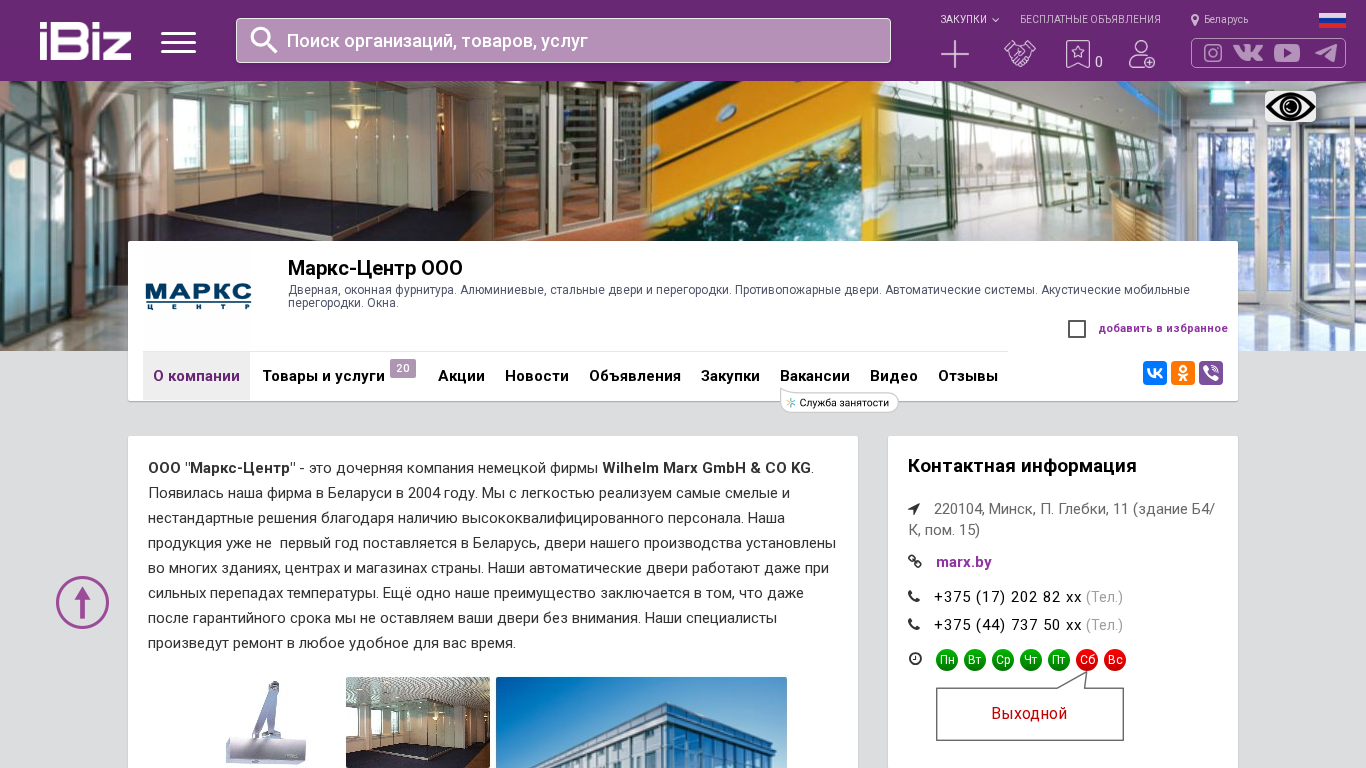Click the iBiz logo
The width and height of the screenshot is (1366, 768).
pos(85,41)
